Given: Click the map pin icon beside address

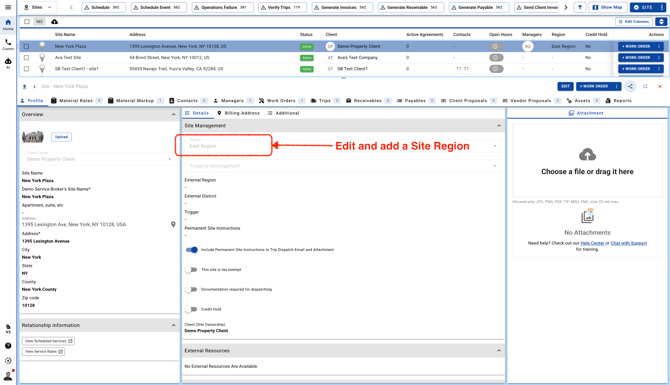Looking at the screenshot, I should pos(173,224).
